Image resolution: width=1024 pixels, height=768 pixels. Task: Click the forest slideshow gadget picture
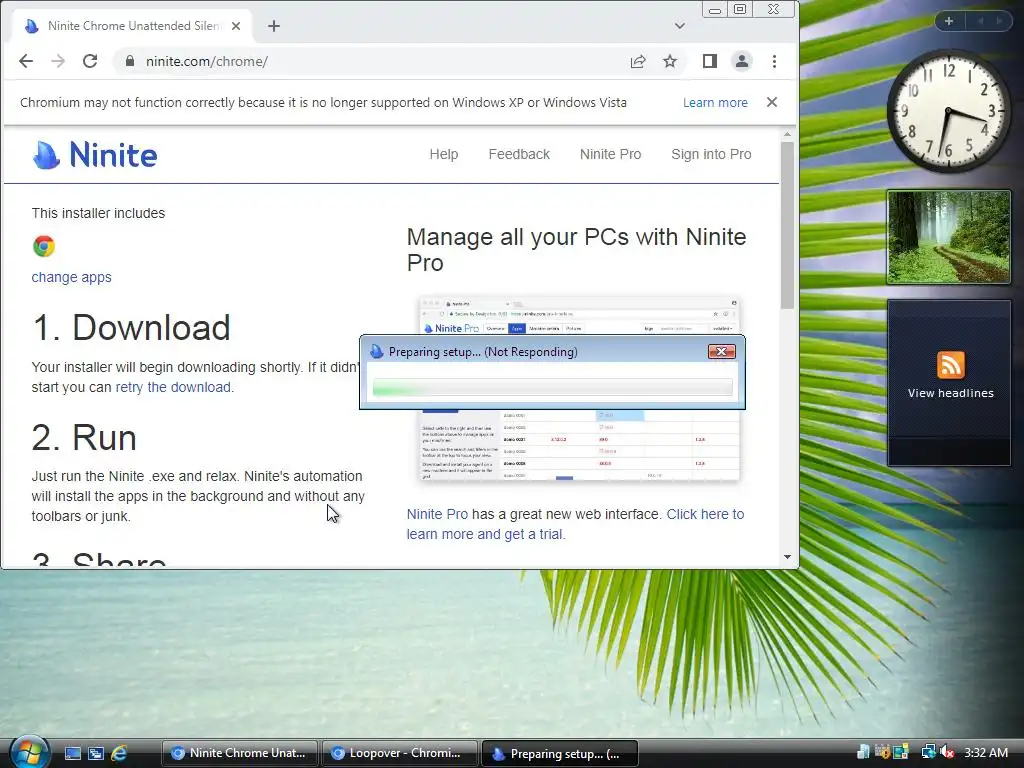[x=948, y=237]
